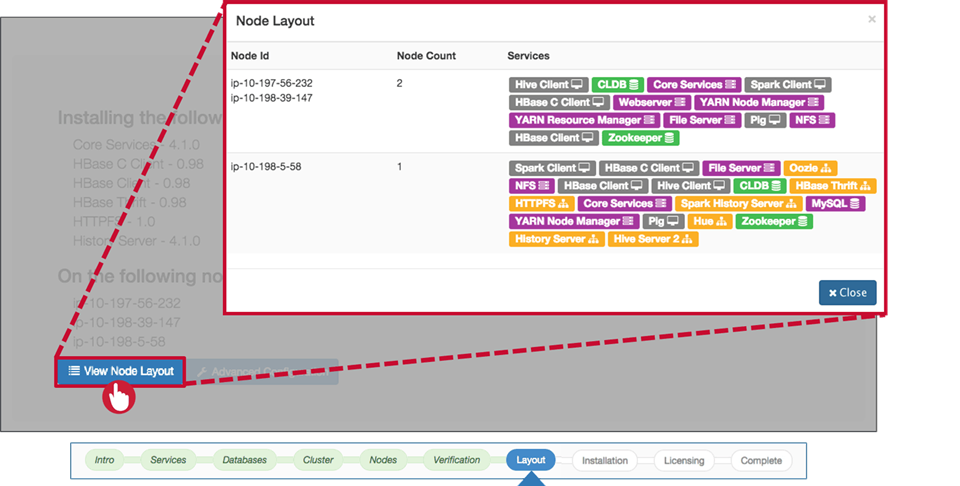Click the Hive Server 2 badge
This screenshot has width=960, height=486.
pyautogui.click(x=653, y=239)
